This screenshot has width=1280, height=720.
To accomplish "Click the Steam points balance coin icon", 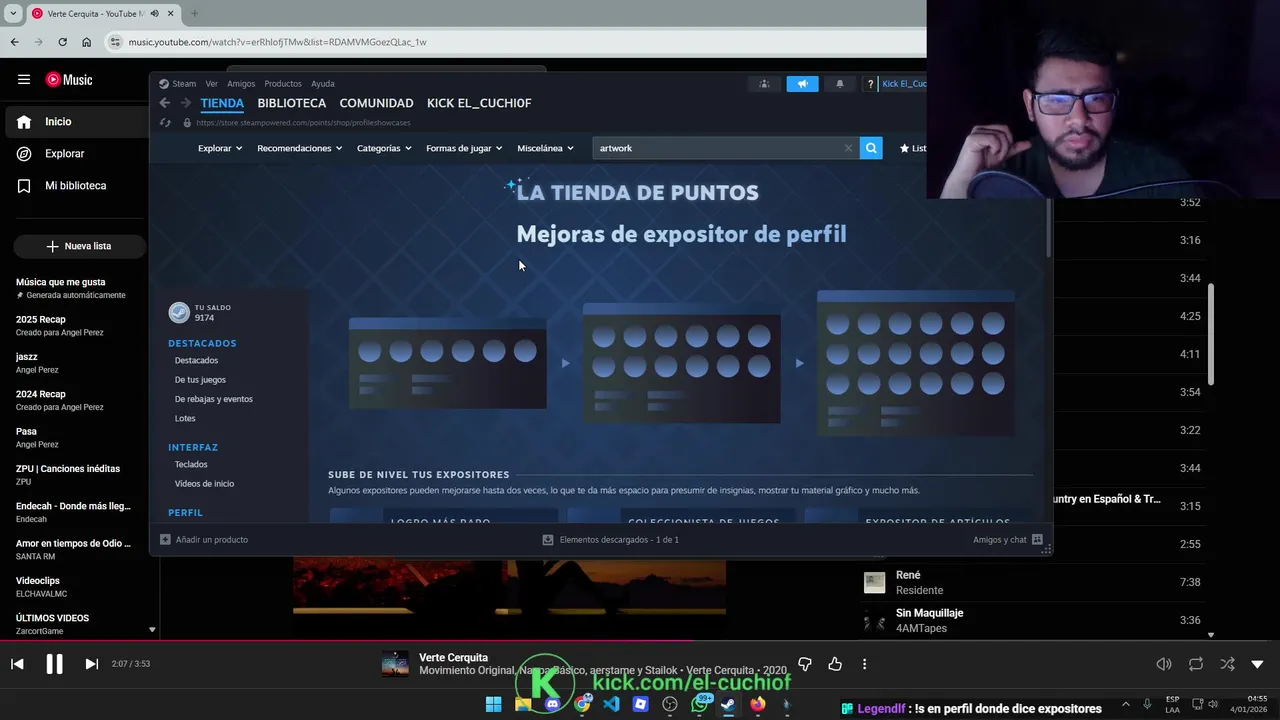I will click(179, 313).
